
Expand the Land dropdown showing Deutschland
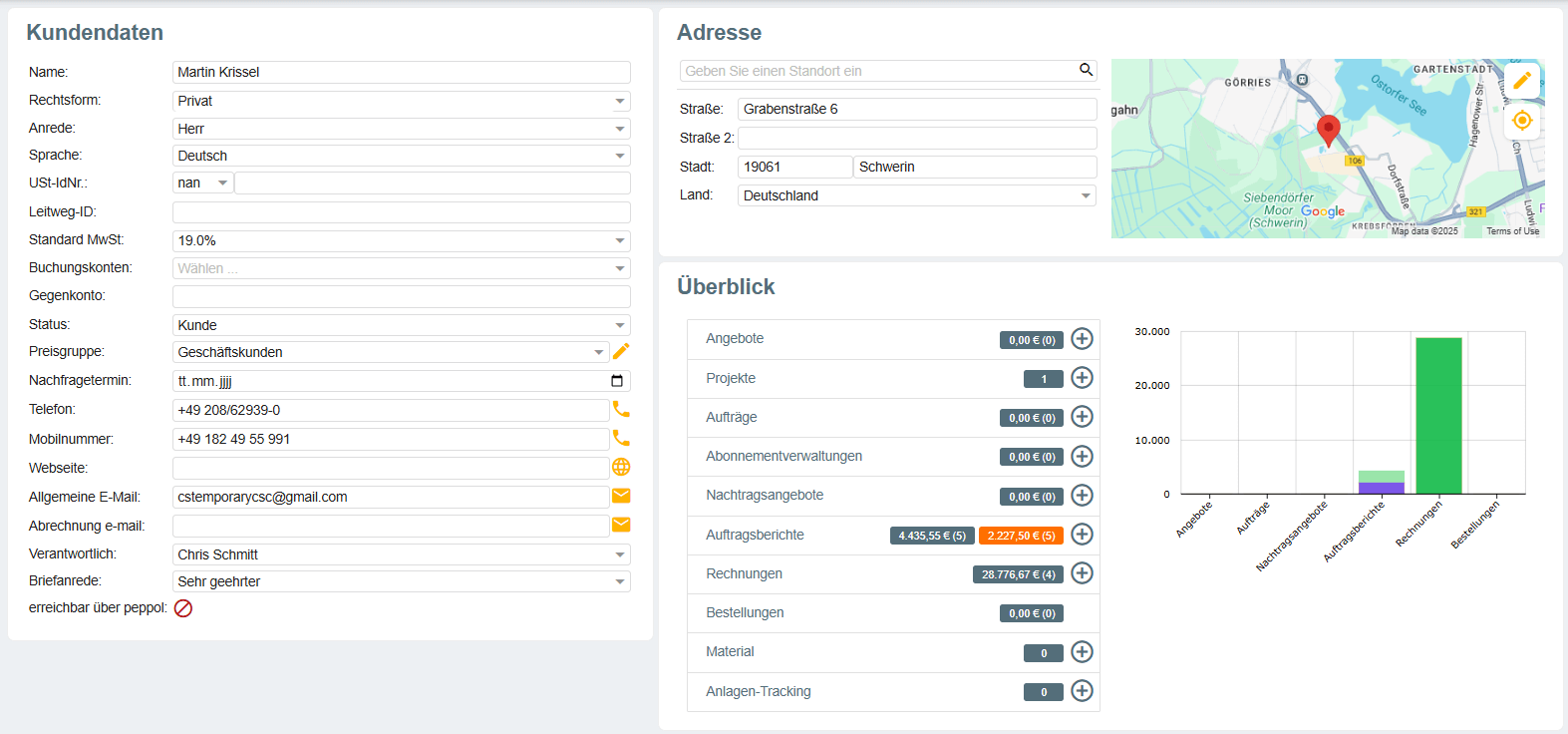point(1085,195)
